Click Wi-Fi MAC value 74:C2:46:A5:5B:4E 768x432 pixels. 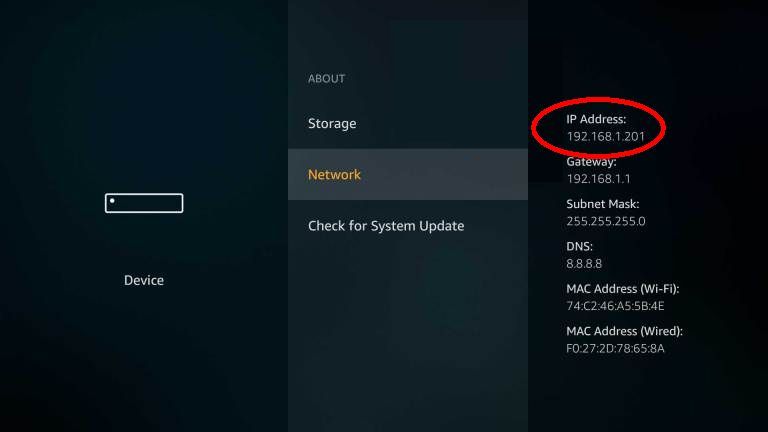615,306
